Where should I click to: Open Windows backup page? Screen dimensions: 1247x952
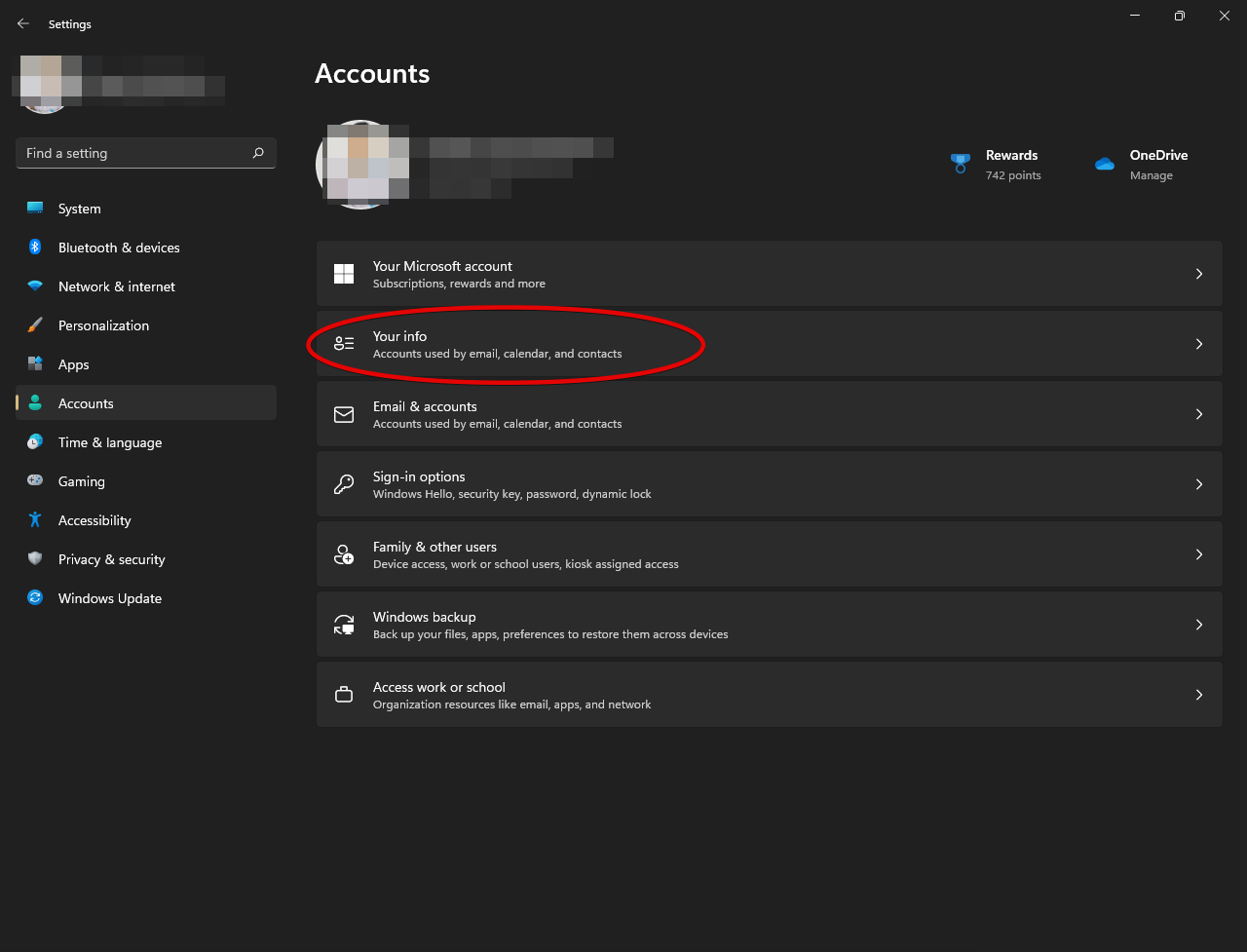click(x=770, y=625)
